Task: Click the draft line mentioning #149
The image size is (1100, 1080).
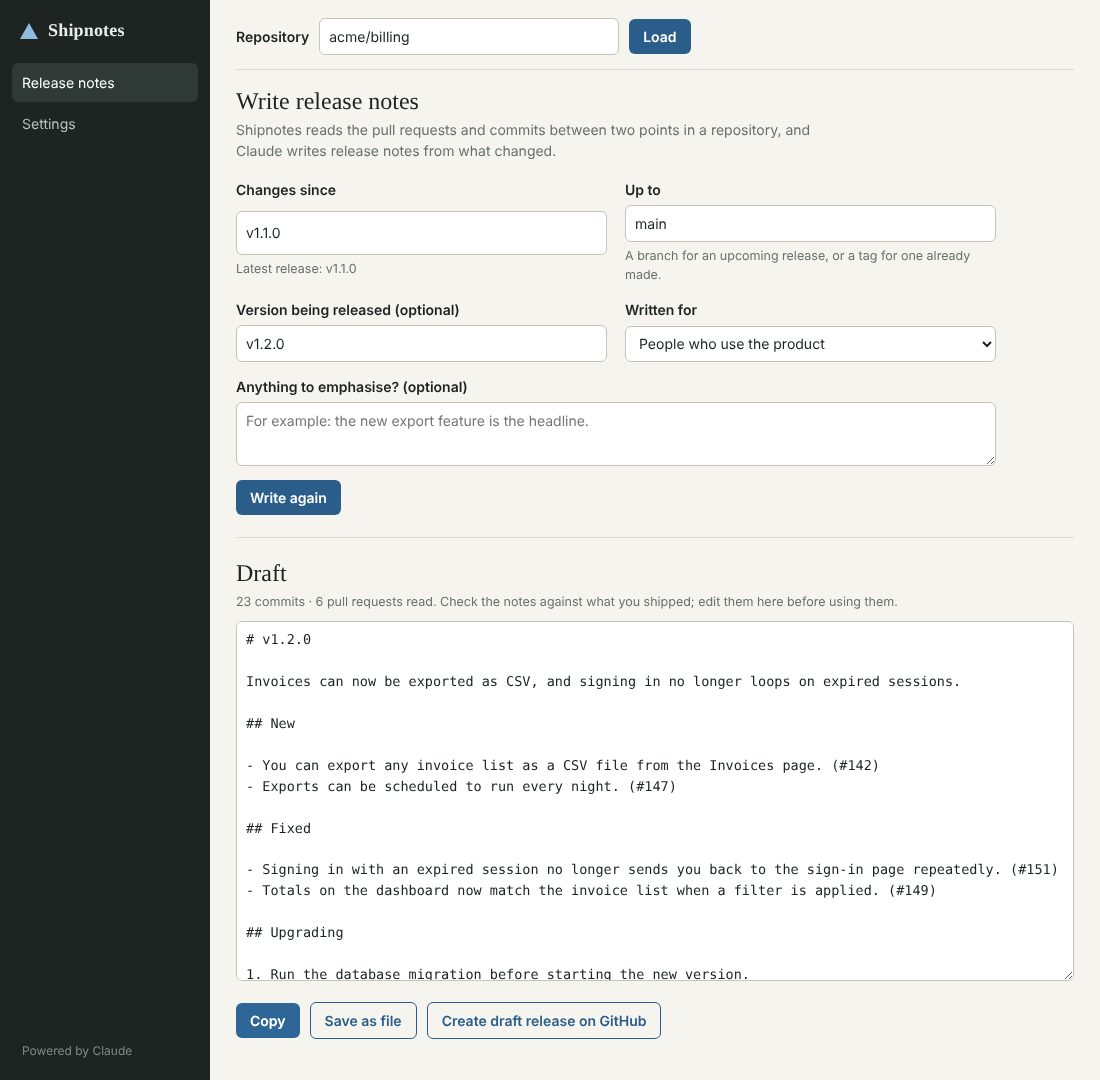Action: (591, 891)
